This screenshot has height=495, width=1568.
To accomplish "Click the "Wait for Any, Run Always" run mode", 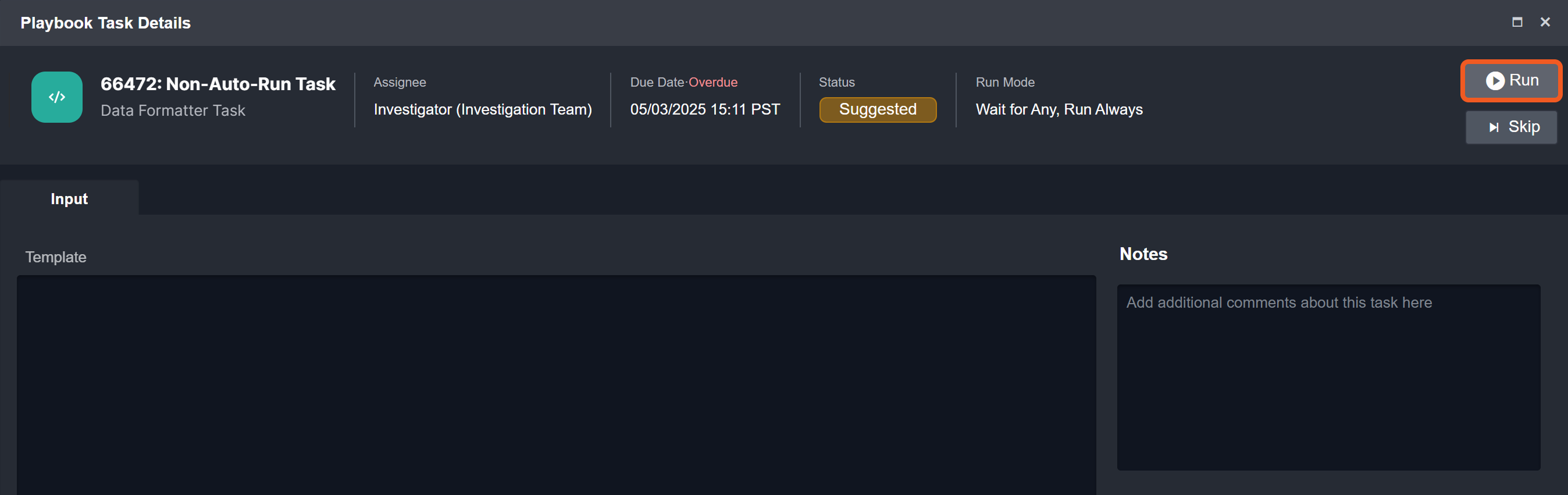I will click(x=1059, y=109).
